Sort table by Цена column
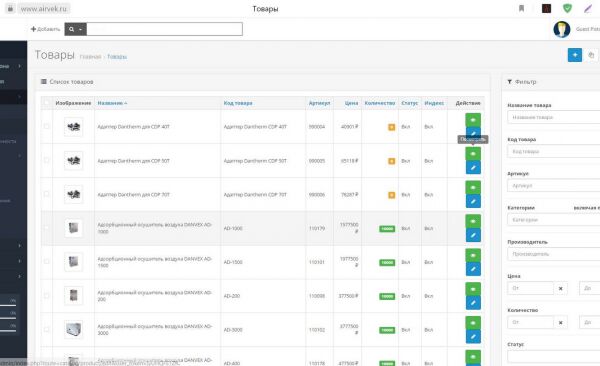Screen dimensions: 600x366 (351, 103)
